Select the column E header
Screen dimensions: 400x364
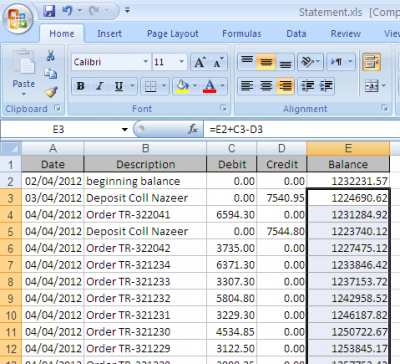tap(348, 148)
